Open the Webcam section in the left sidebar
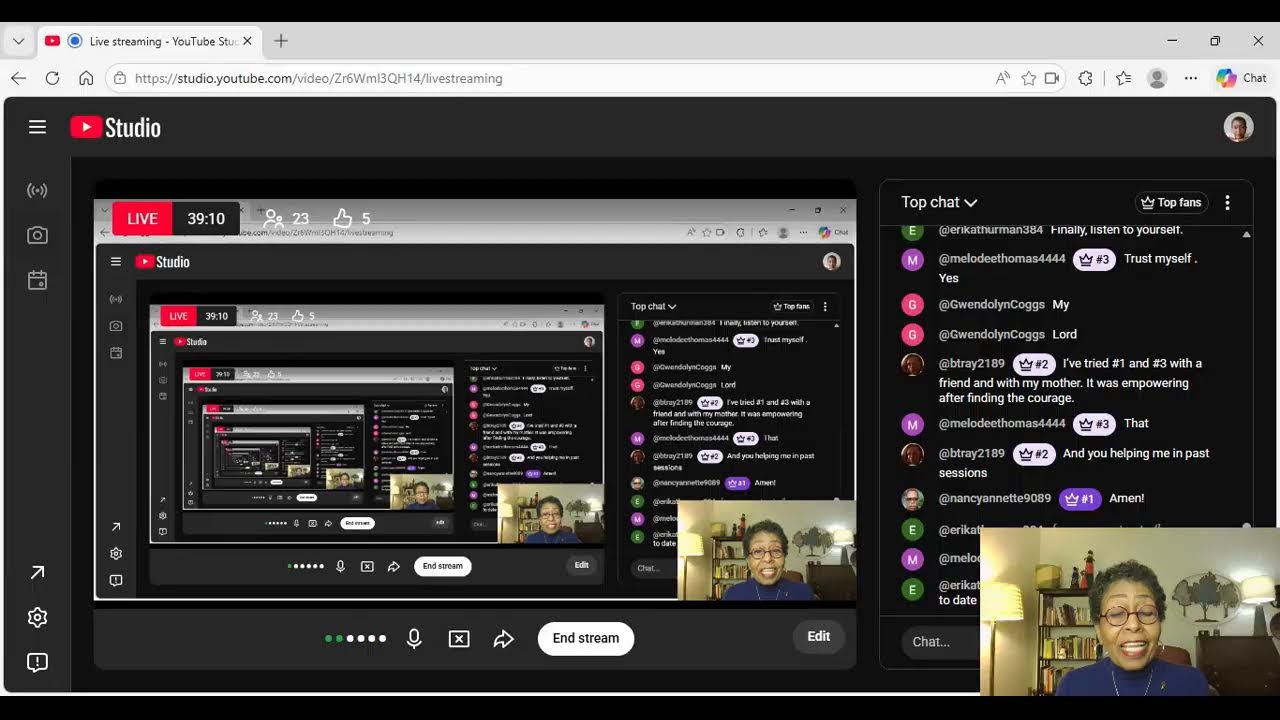1280x720 pixels. [x=37, y=235]
